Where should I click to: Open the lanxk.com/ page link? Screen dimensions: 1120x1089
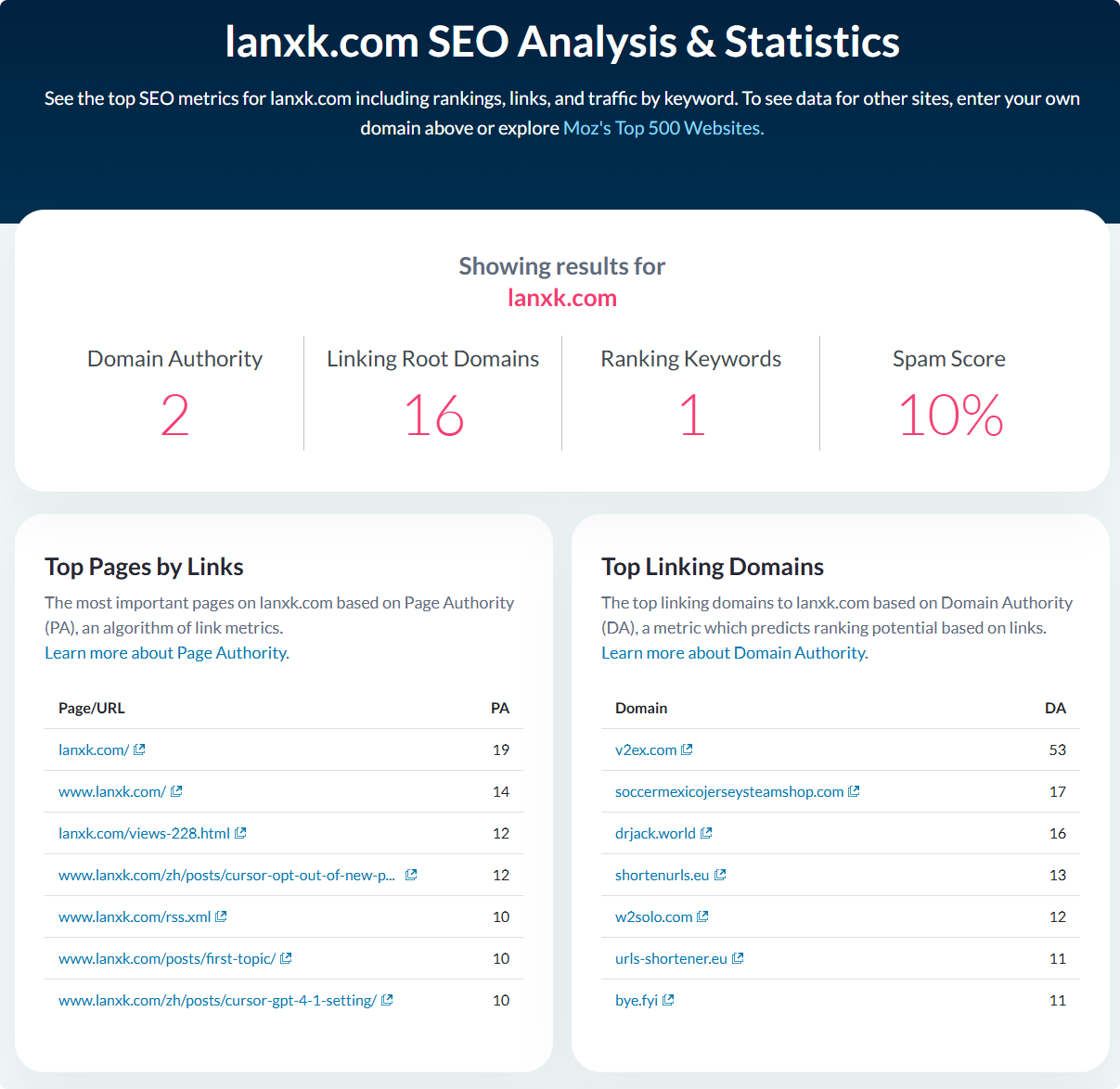point(94,749)
